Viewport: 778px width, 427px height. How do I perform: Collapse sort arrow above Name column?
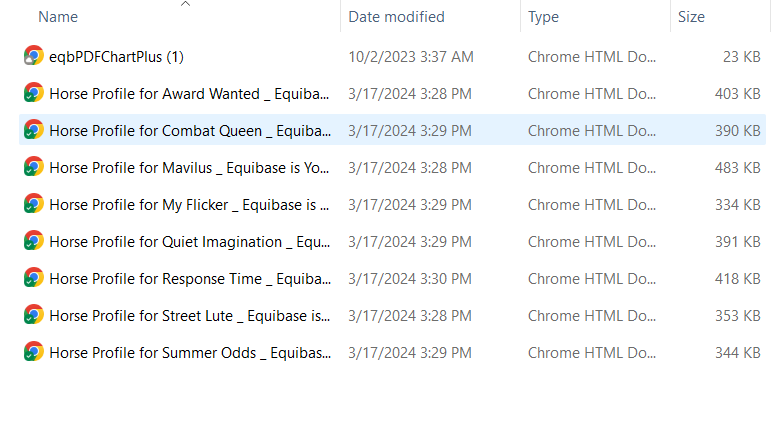pyautogui.click(x=185, y=4)
